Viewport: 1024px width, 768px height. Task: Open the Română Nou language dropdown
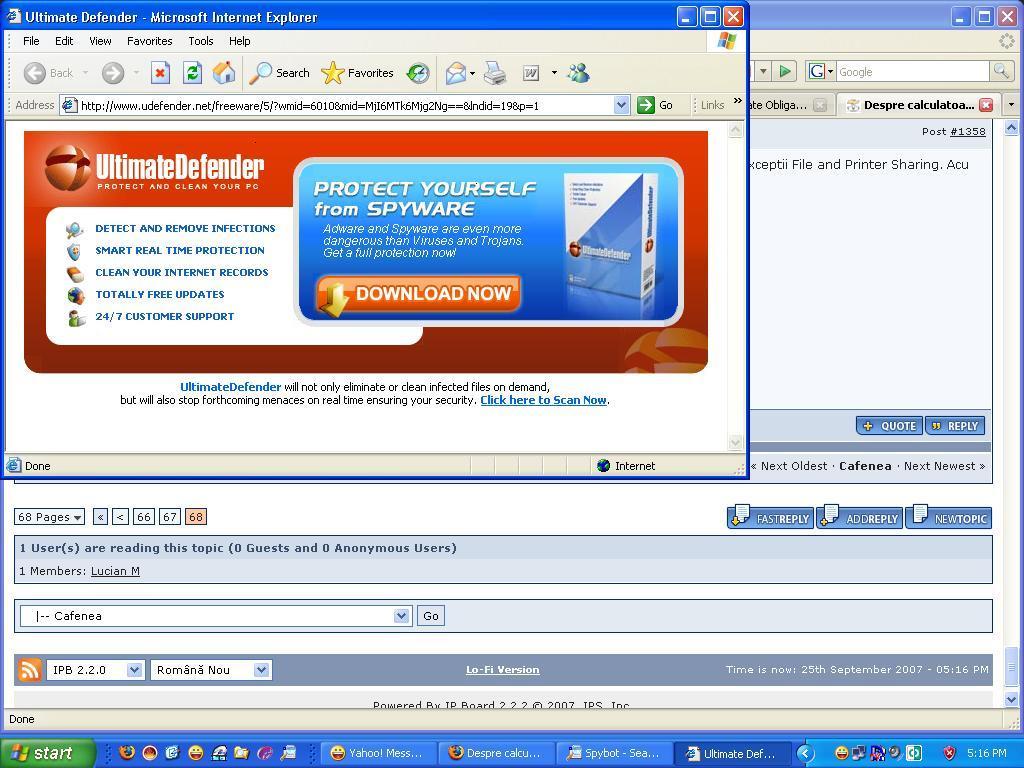click(x=261, y=670)
